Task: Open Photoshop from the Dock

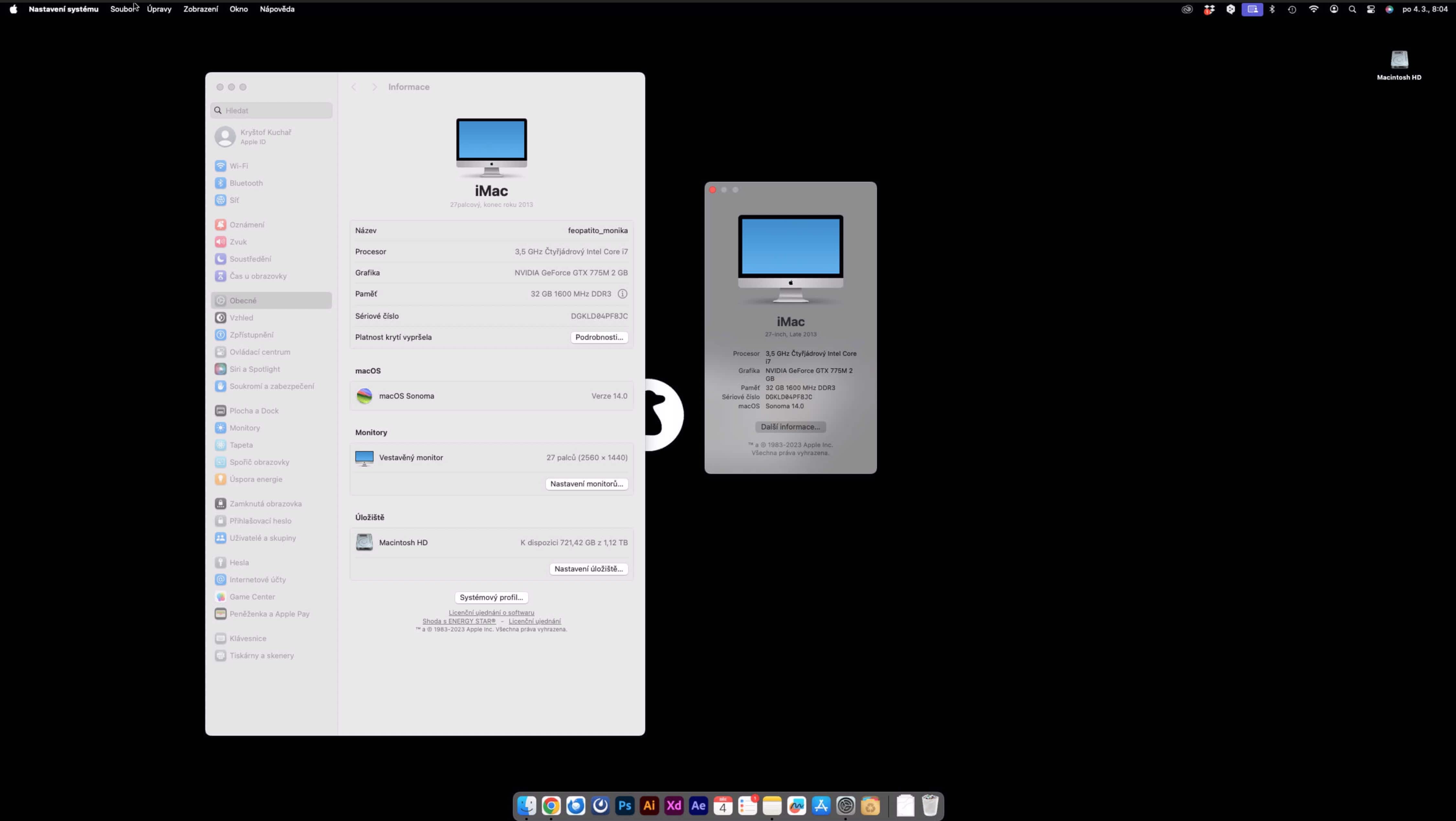Action: click(624, 806)
